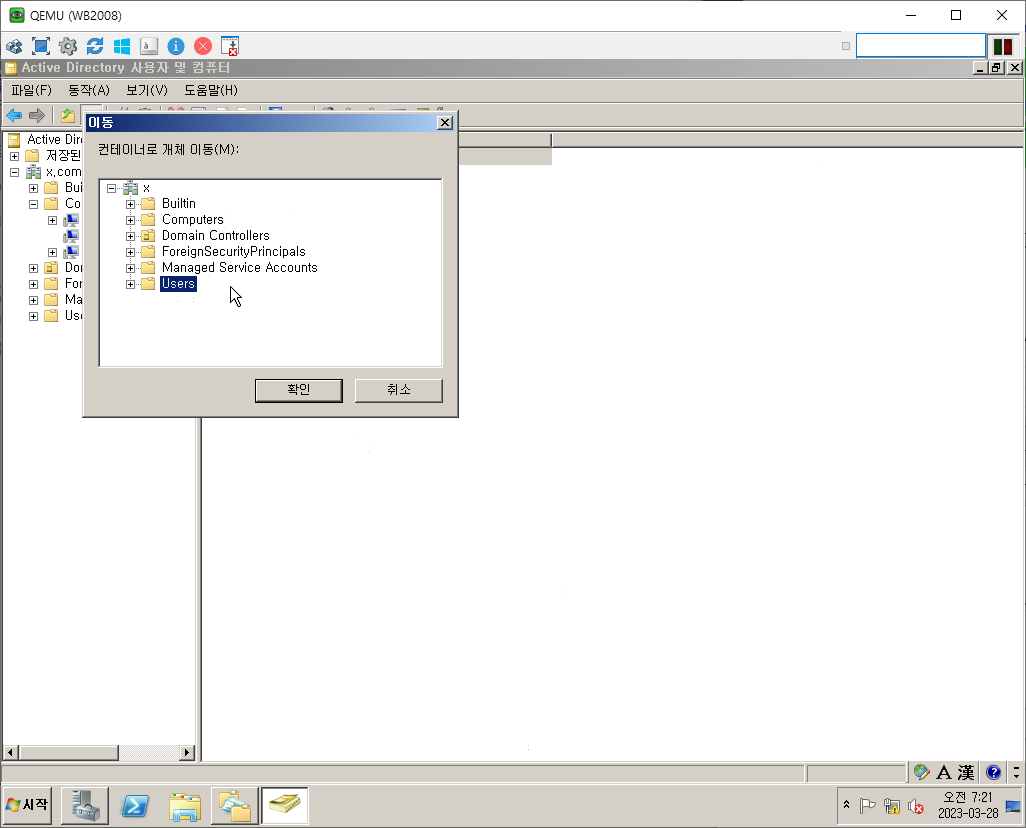Click the blue refresh arrows icon
This screenshot has width=1026, height=828.
(x=95, y=46)
